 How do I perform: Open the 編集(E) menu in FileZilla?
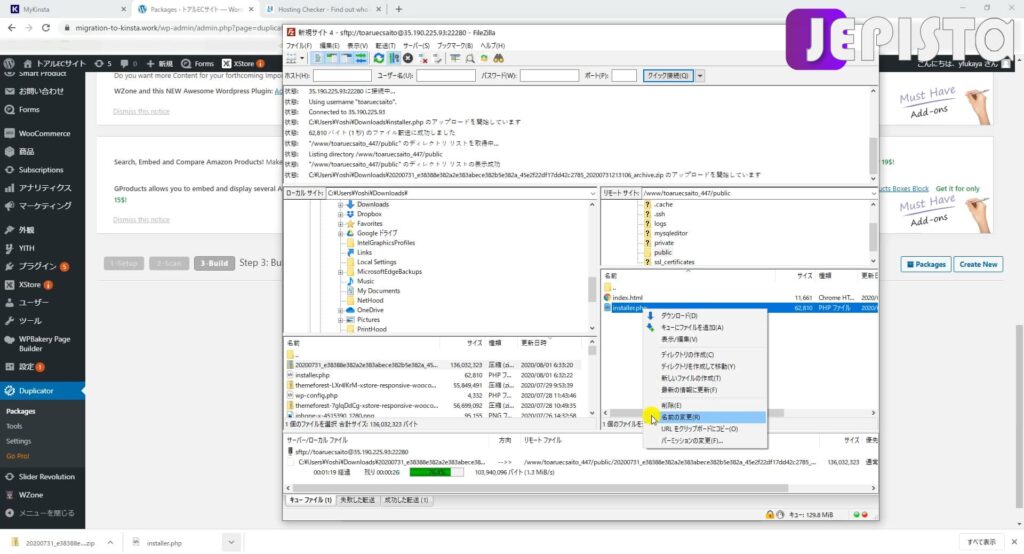pyautogui.click(x=328, y=46)
